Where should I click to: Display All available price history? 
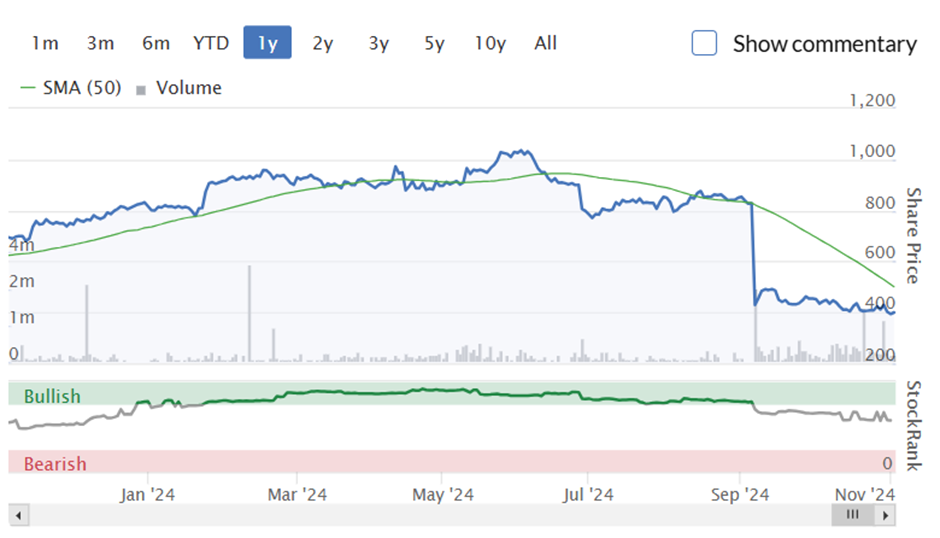click(546, 43)
